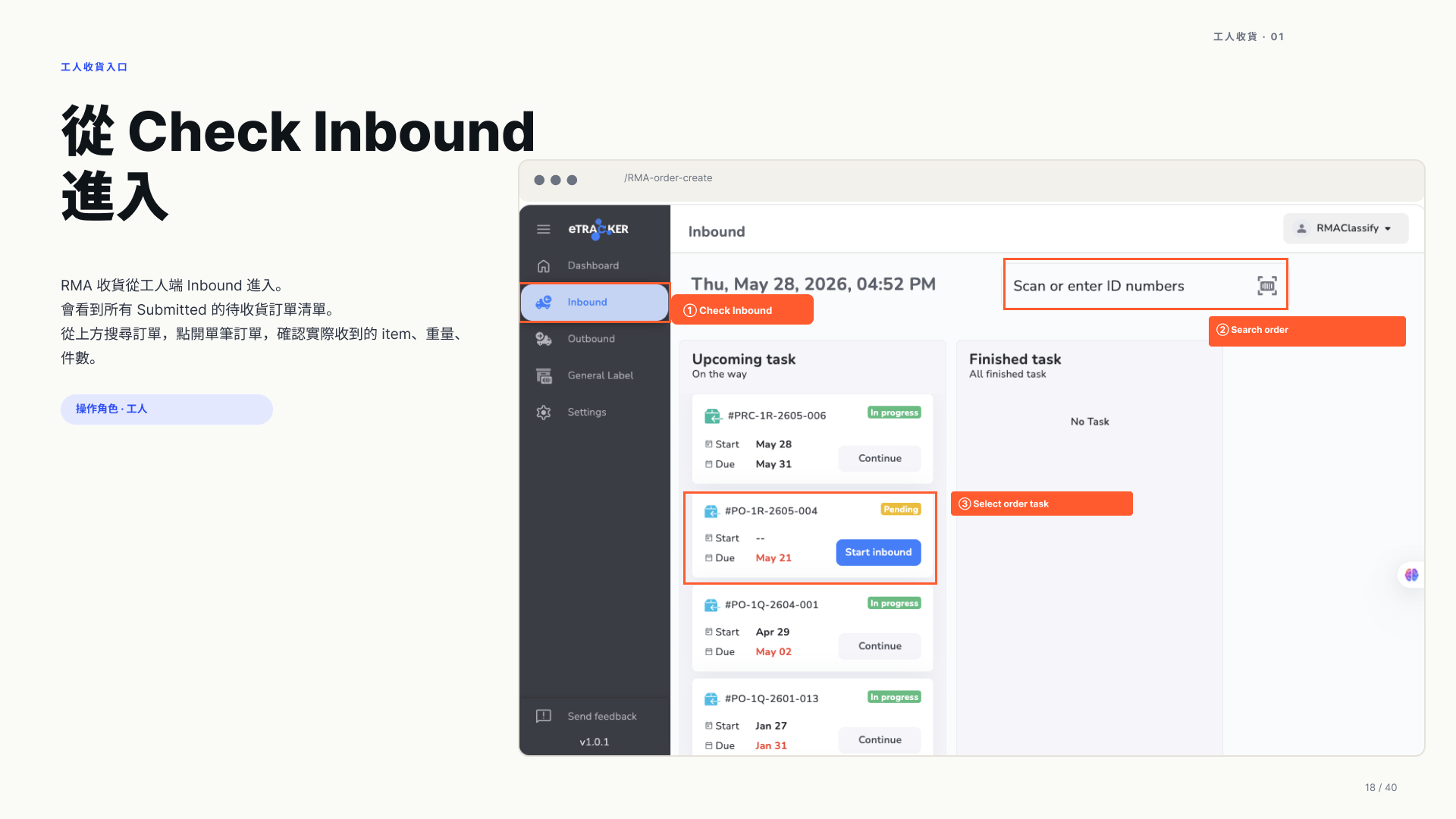Open the General Label menu item
Viewport: 1456px width, 819px height.
tap(595, 375)
